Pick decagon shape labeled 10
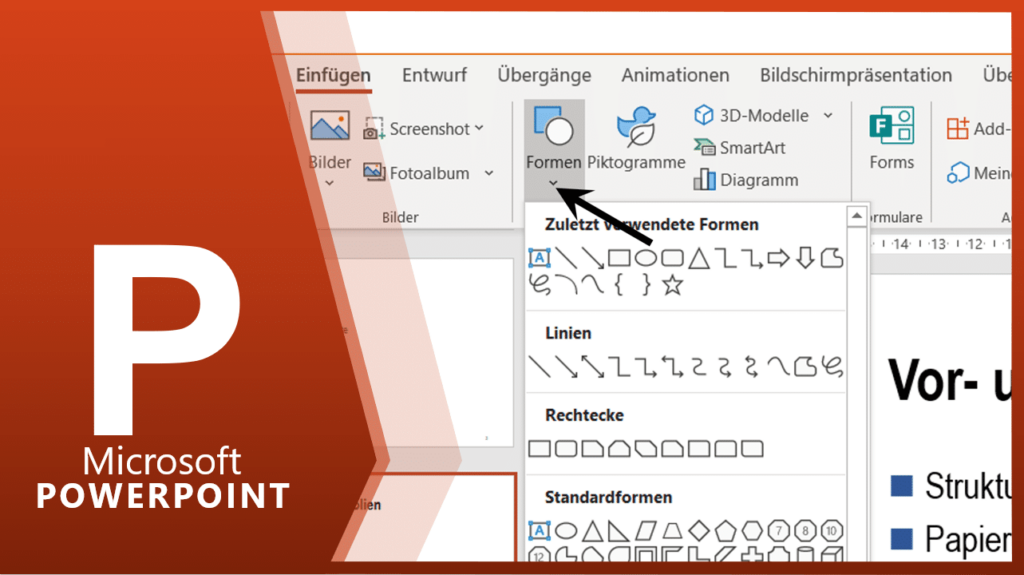This screenshot has height=575, width=1024. coord(832,531)
